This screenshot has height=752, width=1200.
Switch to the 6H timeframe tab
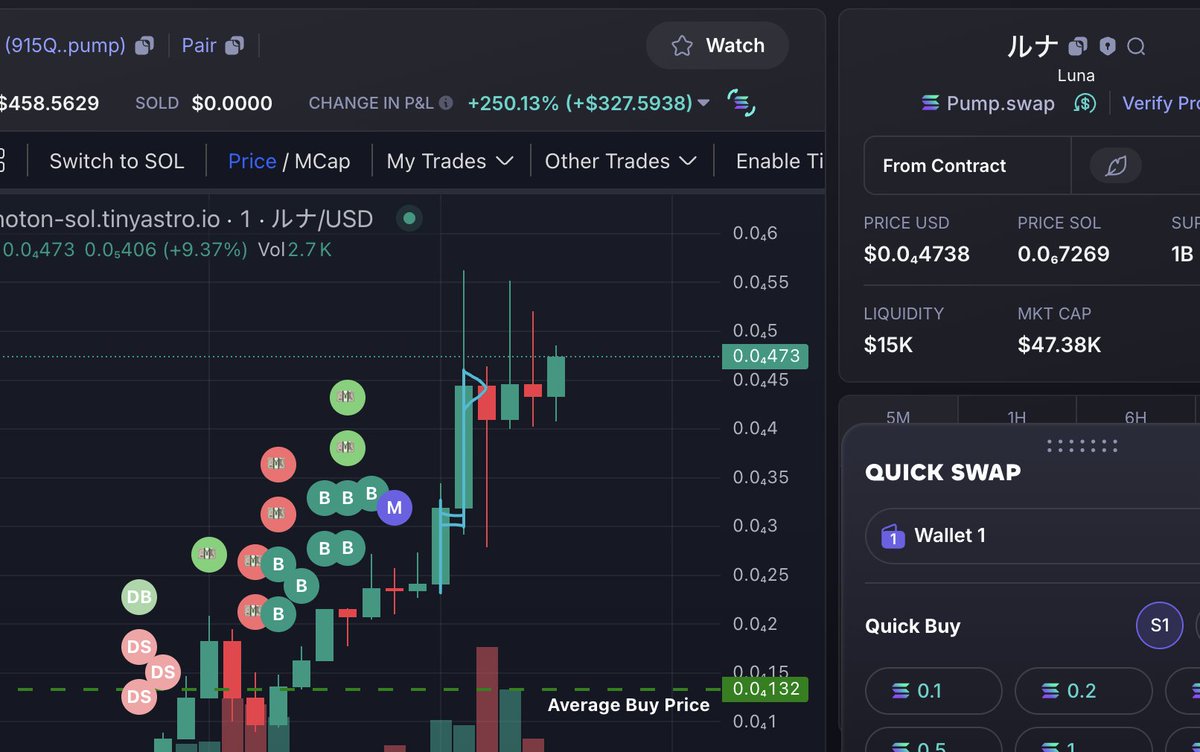(x=1136, y=417)
